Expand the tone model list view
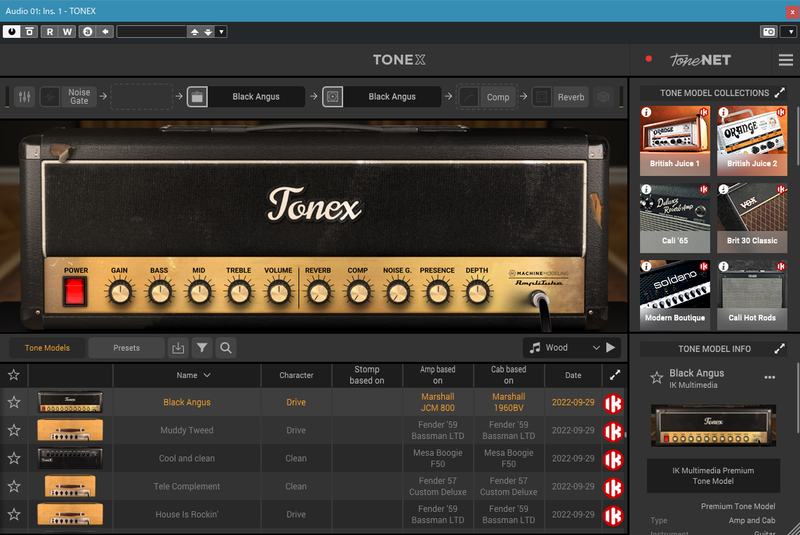Viewport: 800px width, 535px height. pyautogui.click(x=615, y=375)
